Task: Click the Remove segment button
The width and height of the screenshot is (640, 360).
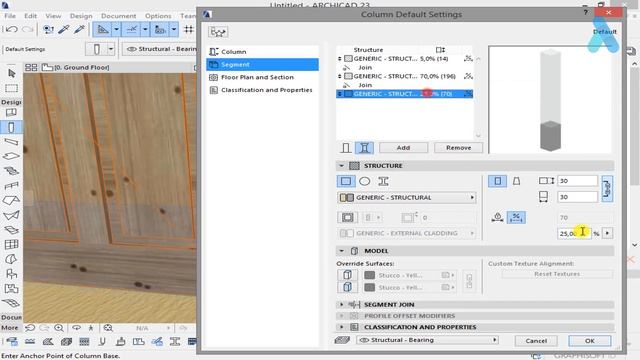Action: (x=458, y=148)
